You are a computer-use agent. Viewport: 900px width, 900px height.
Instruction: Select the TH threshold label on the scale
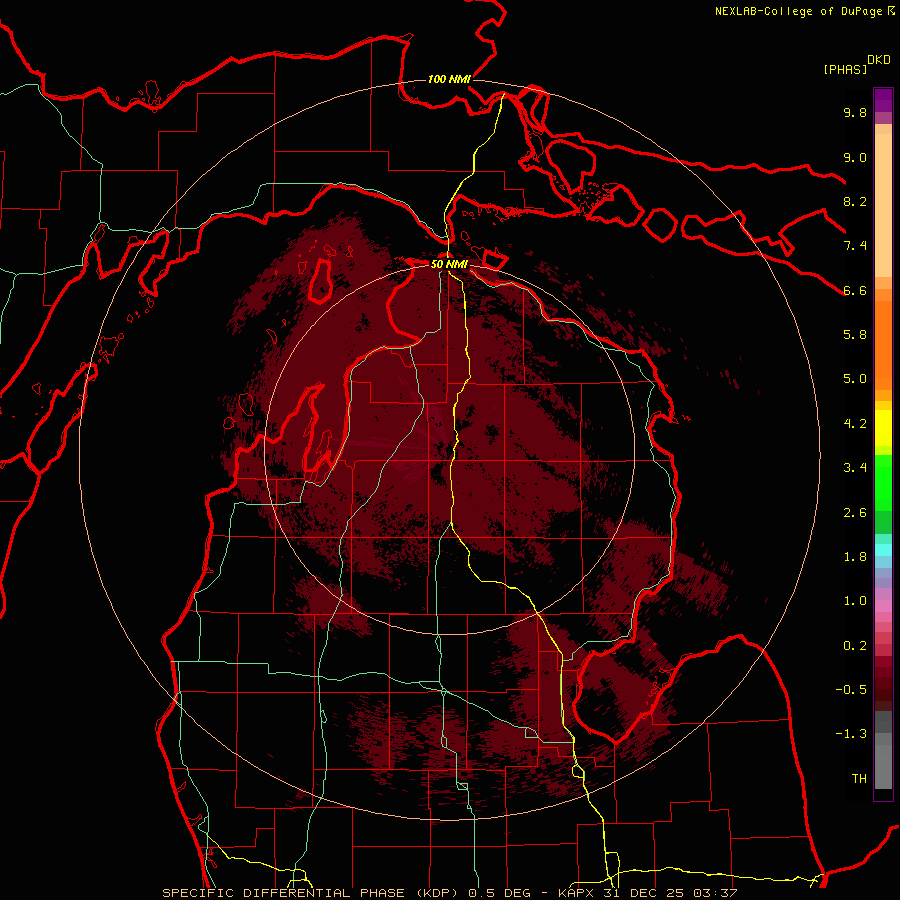coord(859,779)
